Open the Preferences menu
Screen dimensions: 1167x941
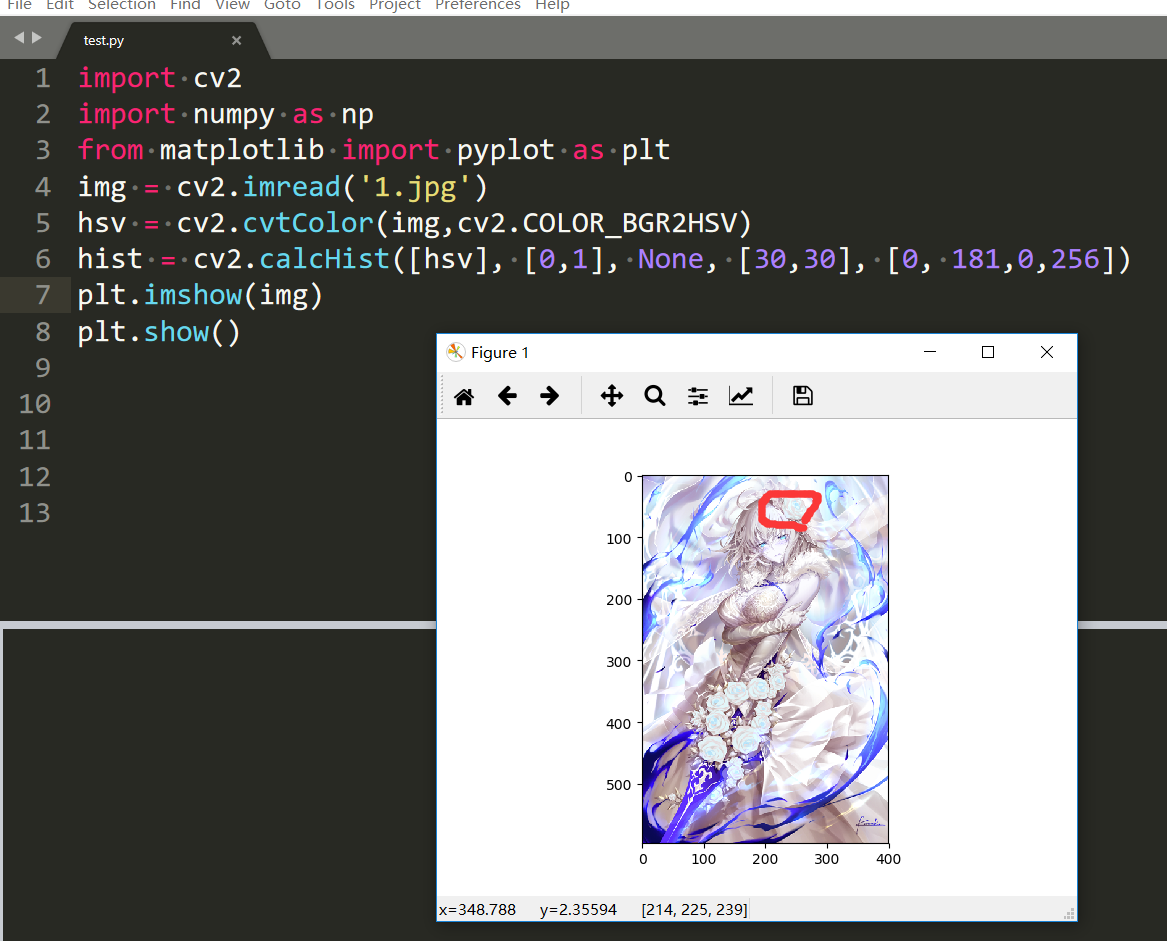coord(478,4)
